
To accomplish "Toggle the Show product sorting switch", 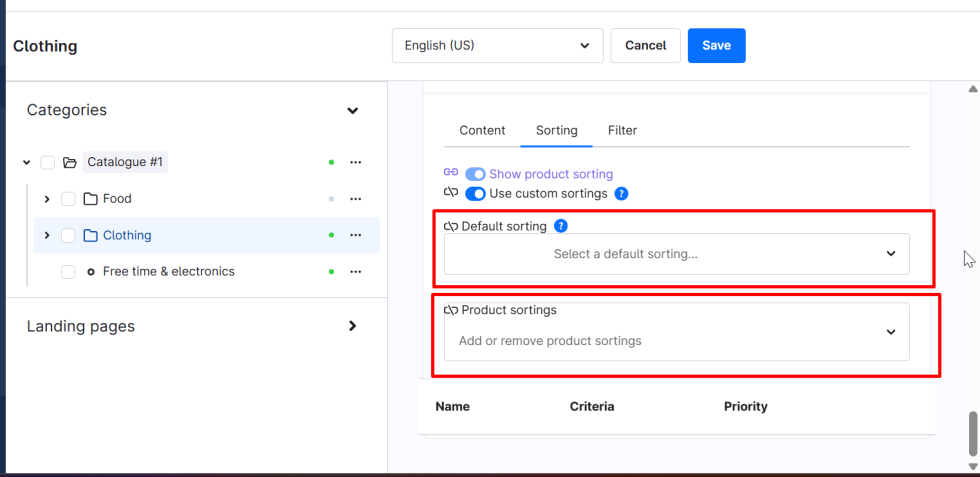I will pyautogui.click(x=475, y=174).
